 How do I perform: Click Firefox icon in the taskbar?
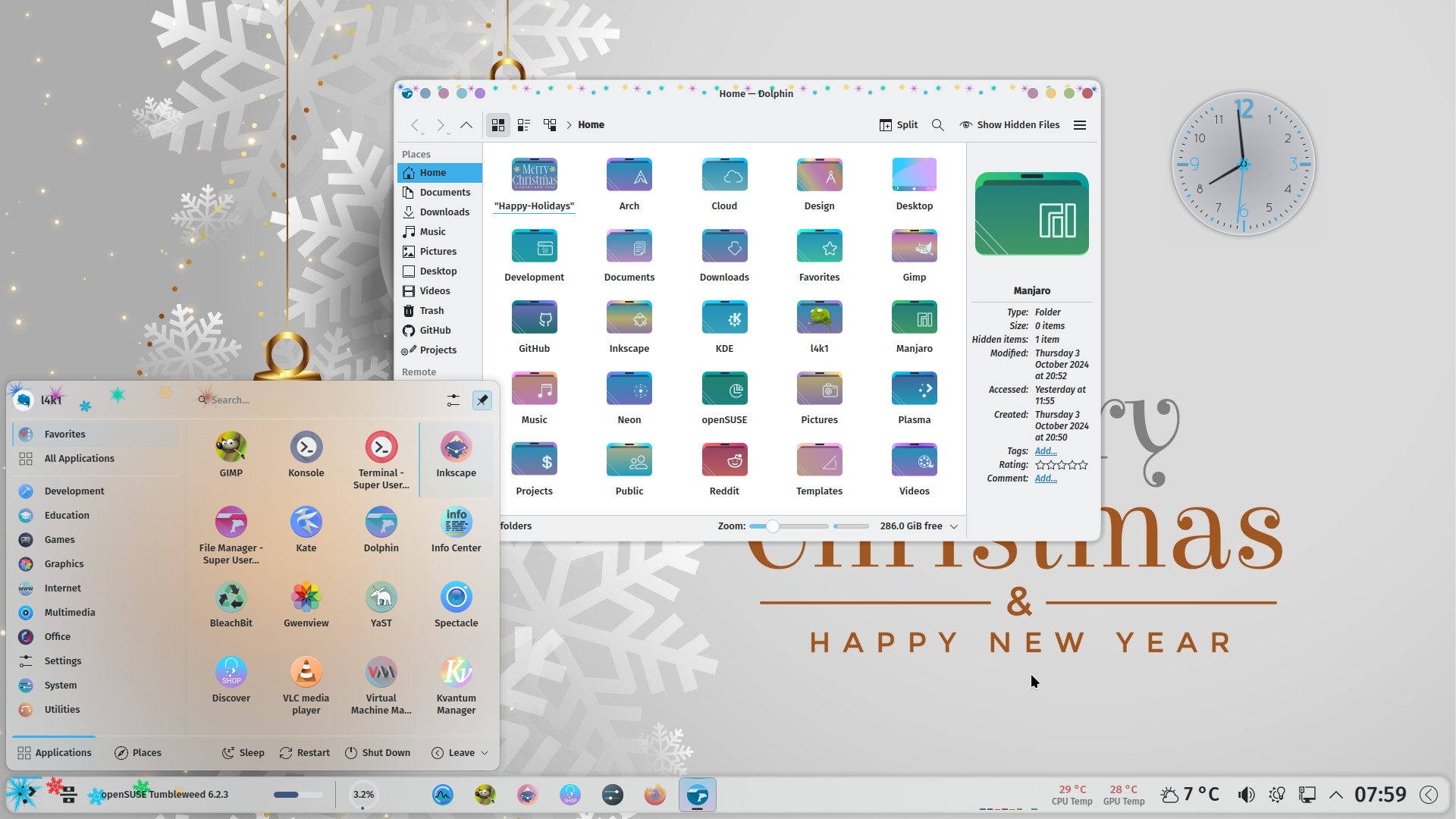coord(654,795)
